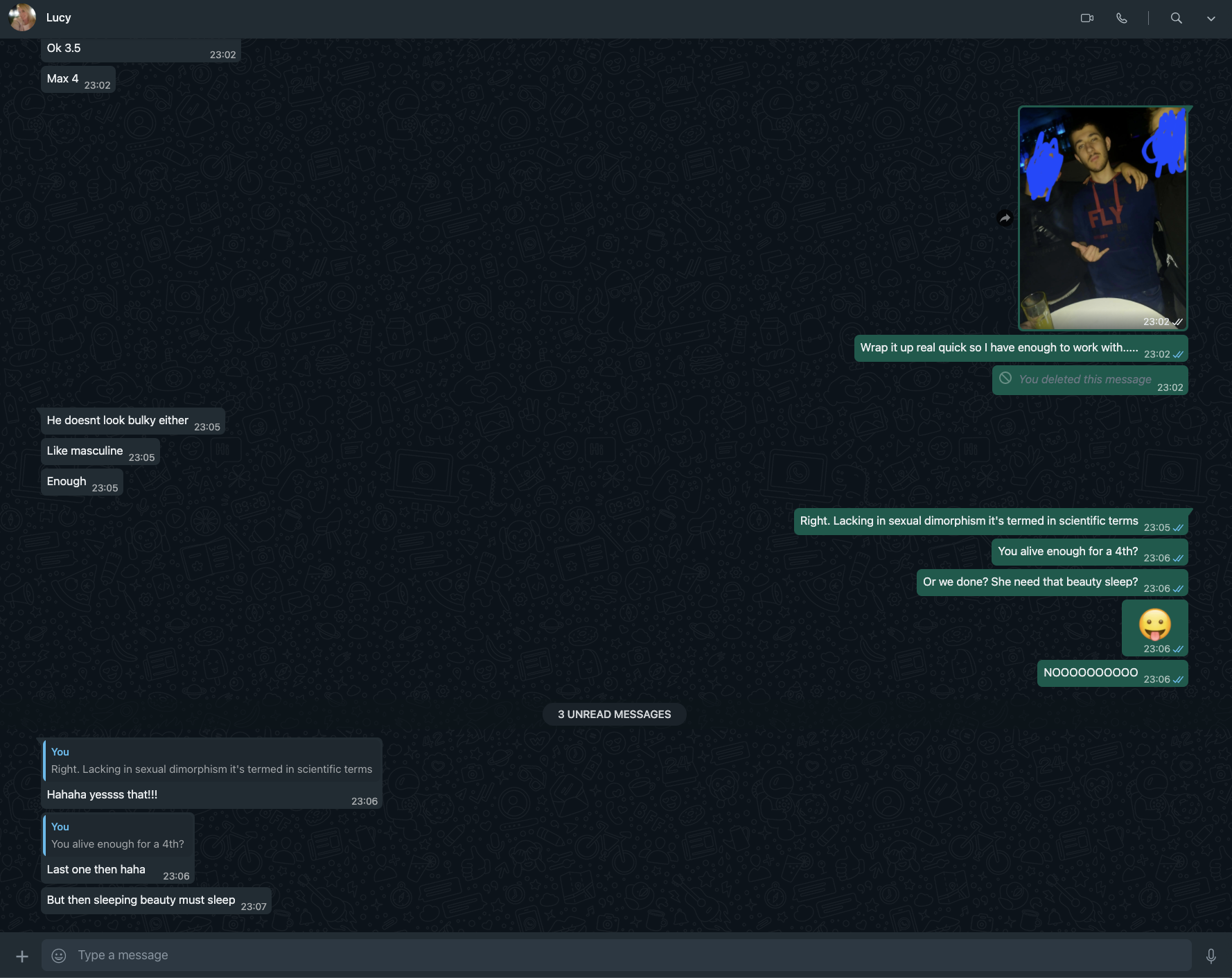Image resolution: width=1232 pixels, height=978 pixels.
Task: Start a video call with Lucy
Action: [x=1087, y=18]
